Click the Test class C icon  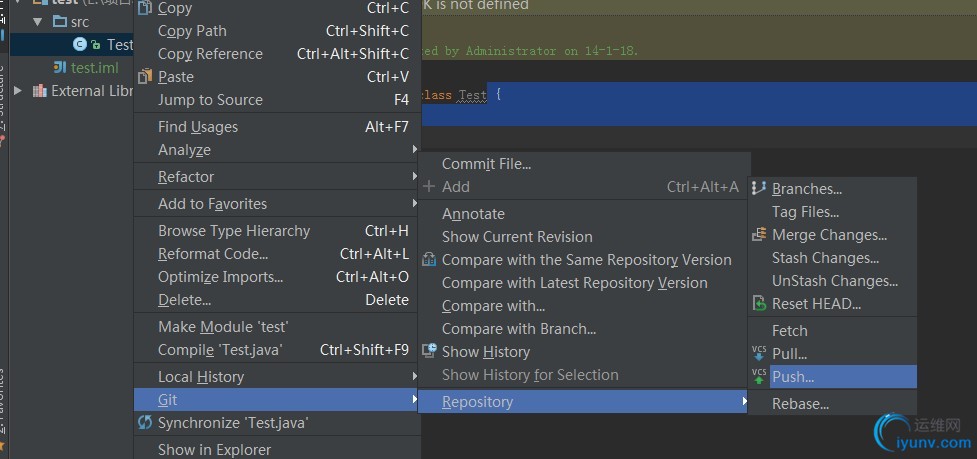pos(80,44)
